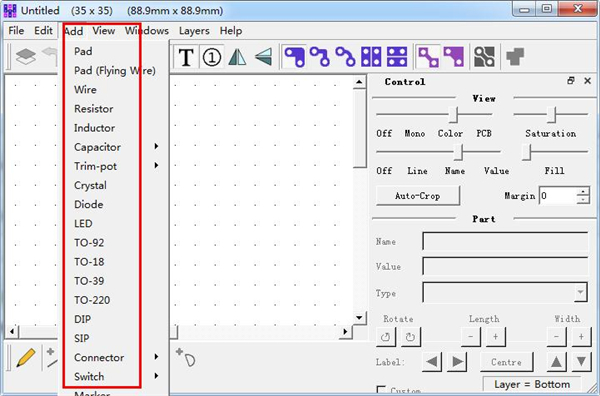Click the gray connected pads toolbar icon
Image resolution: width=600 pixels, height=396 pixels.
pyautogui.click(x=484, y=57)
